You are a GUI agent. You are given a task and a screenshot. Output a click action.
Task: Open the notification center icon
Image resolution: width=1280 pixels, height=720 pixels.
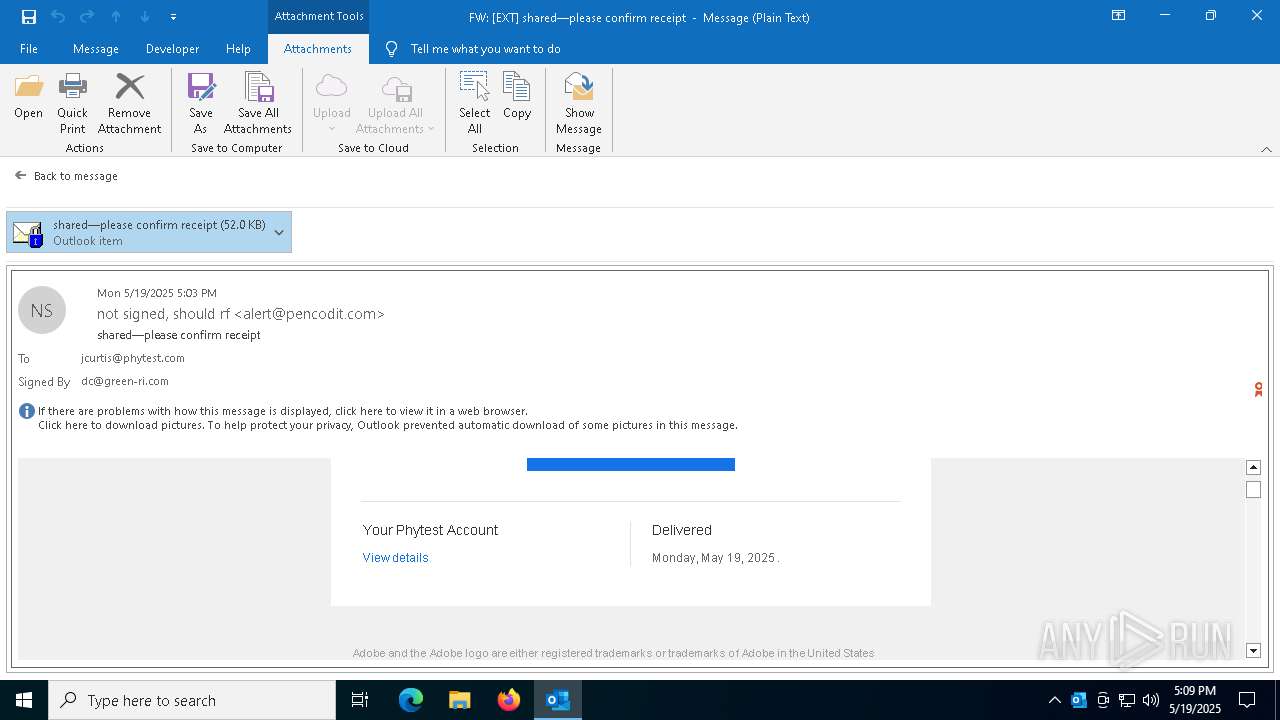(1247, 700)
